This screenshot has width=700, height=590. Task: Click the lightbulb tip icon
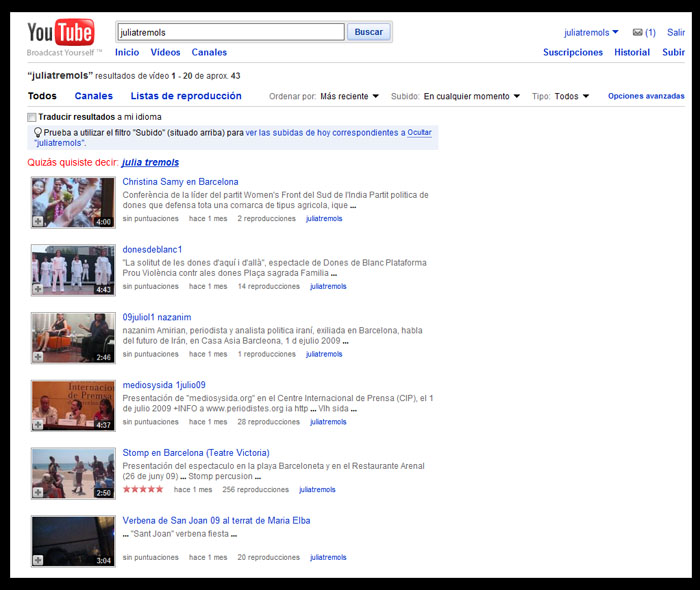[38, 133]
